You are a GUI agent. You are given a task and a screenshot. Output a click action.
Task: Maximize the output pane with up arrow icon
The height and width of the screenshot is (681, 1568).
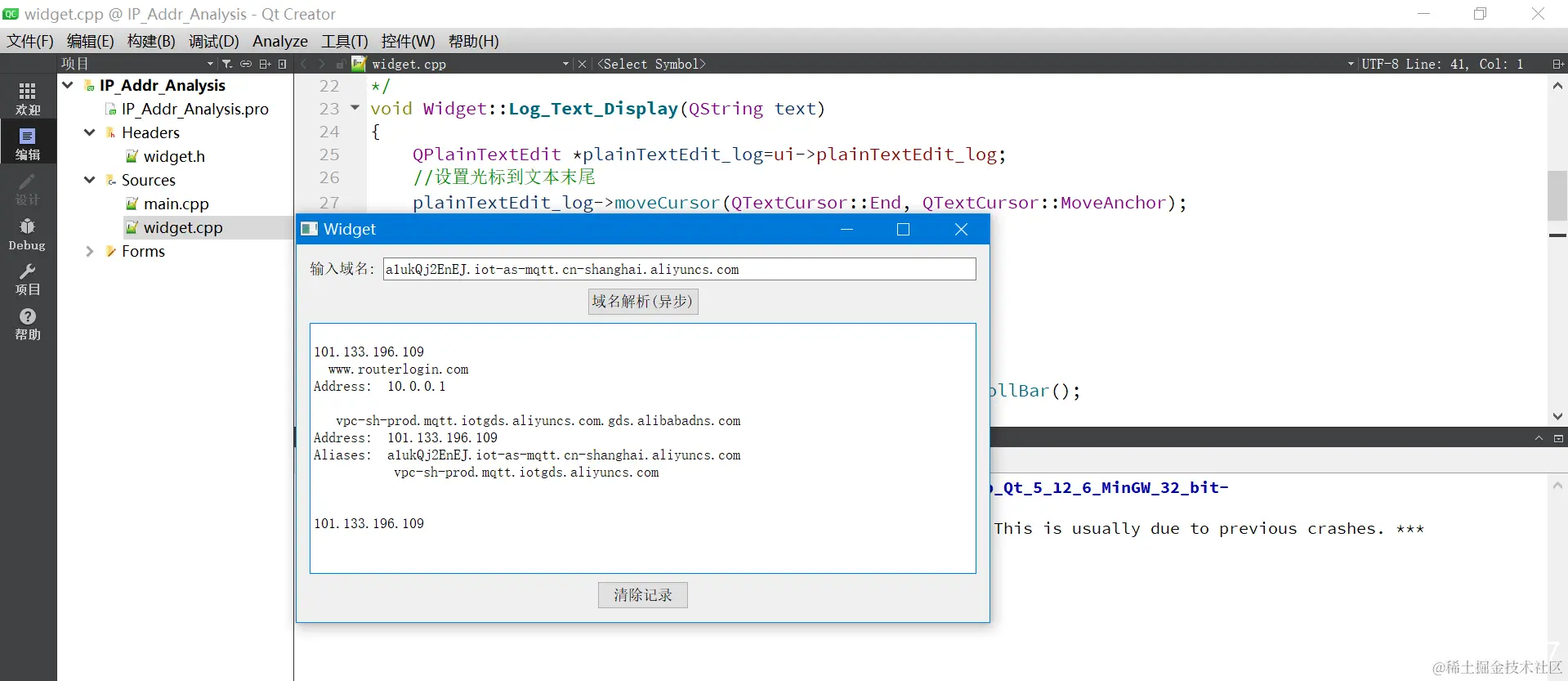pos(1539,438)
